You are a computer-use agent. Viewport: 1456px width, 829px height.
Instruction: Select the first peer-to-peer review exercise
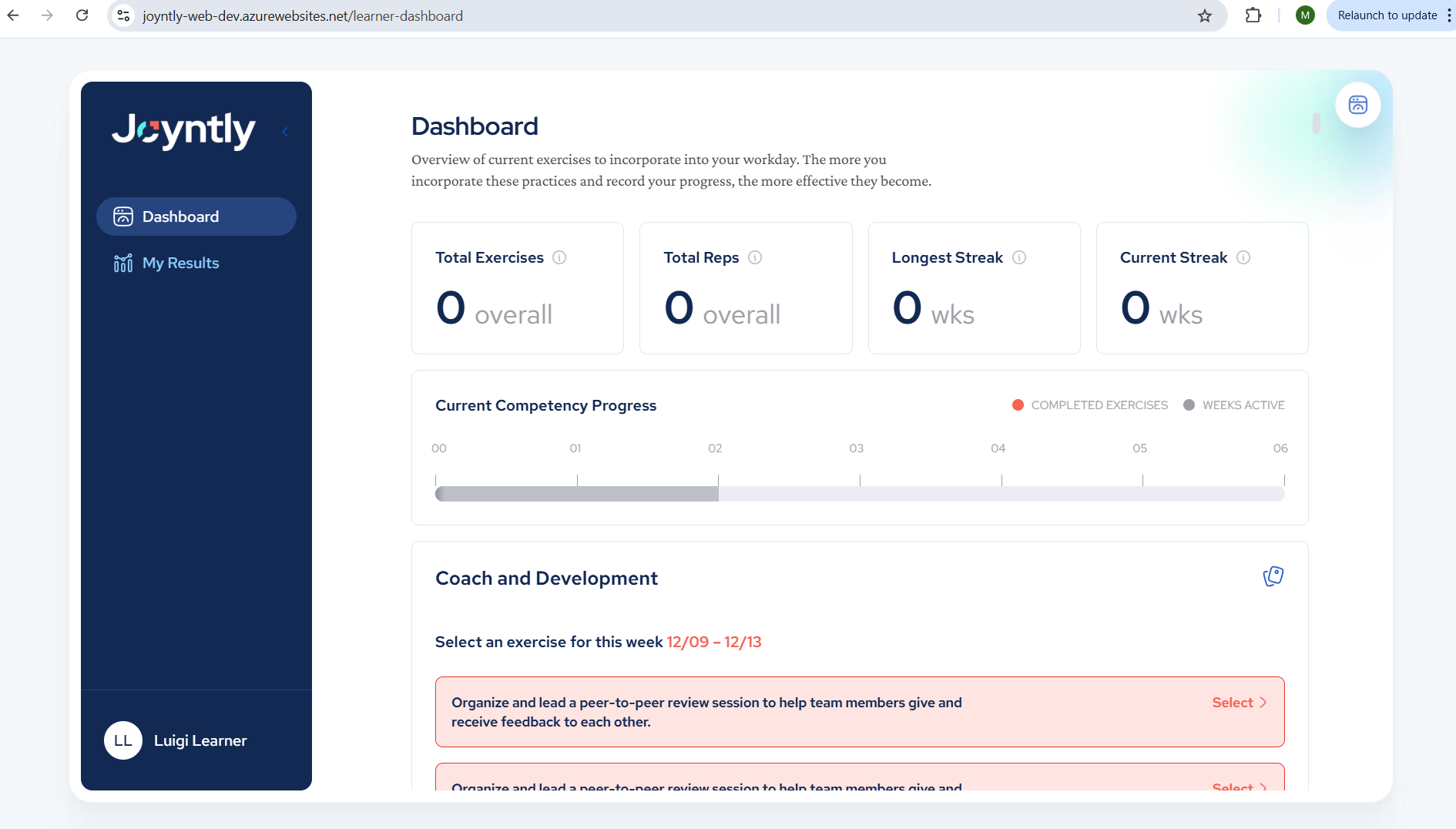[1239, 703]
